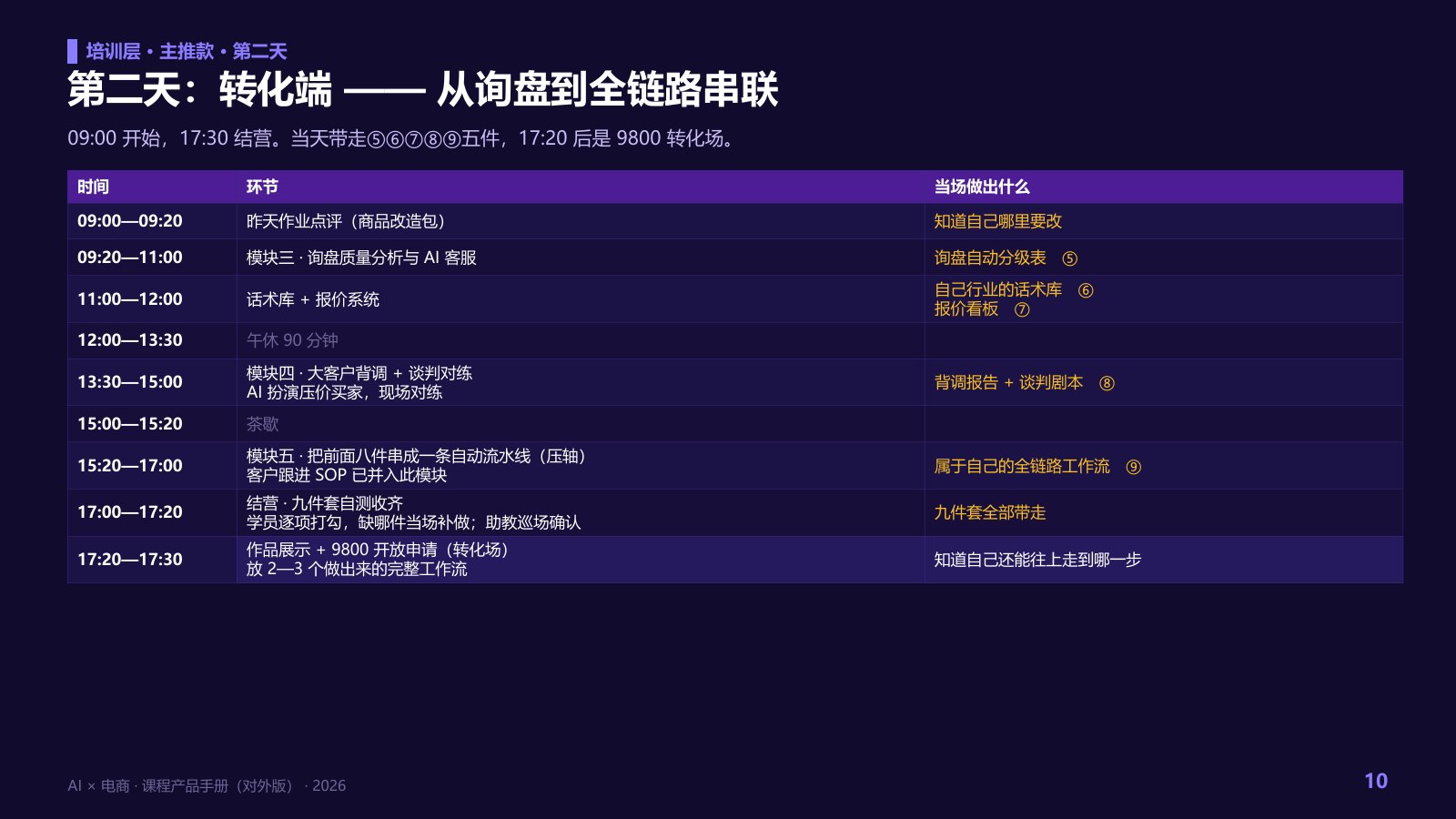Click the 09:00—09:20 time cell
1456x819 pixels.
tap(130, 221)
